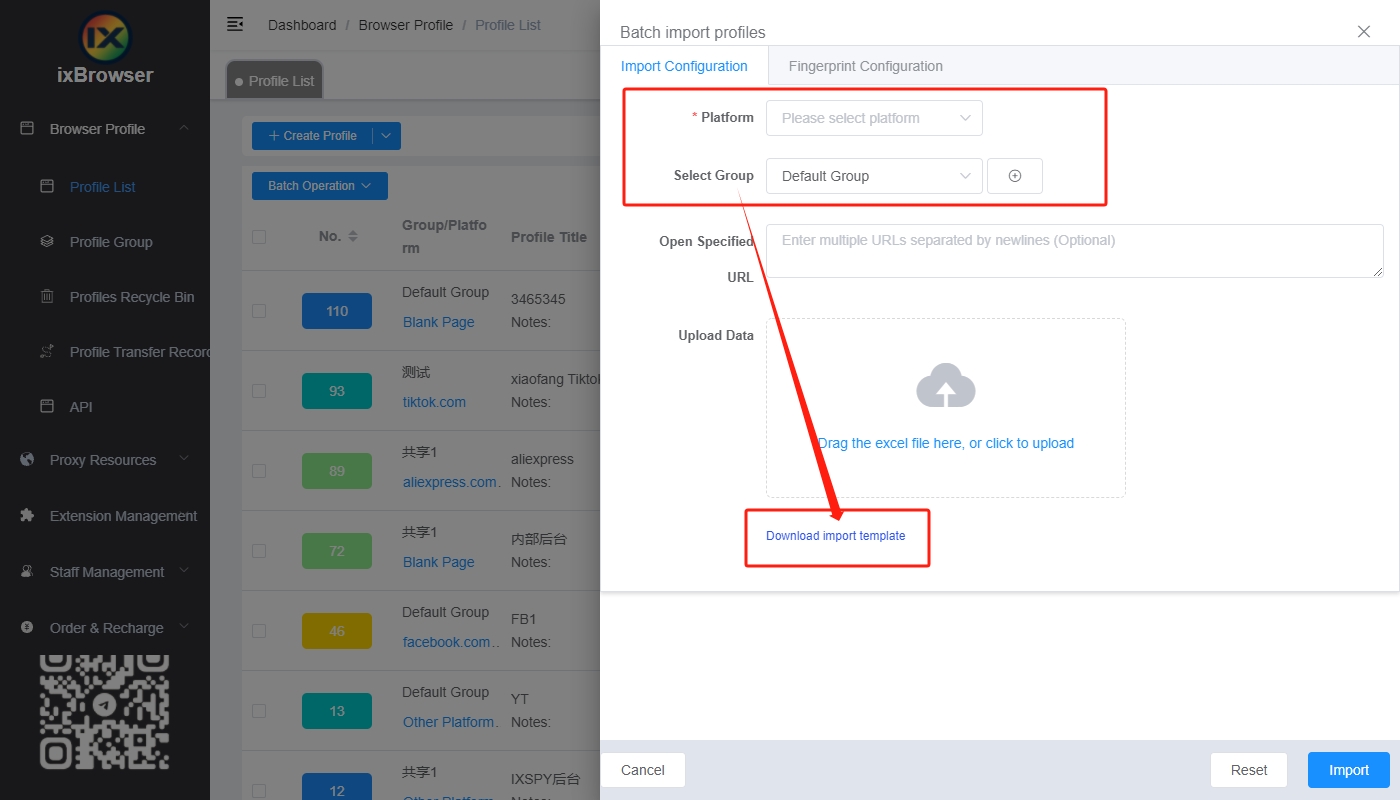Open Extension Management menu item

point(124,516)
